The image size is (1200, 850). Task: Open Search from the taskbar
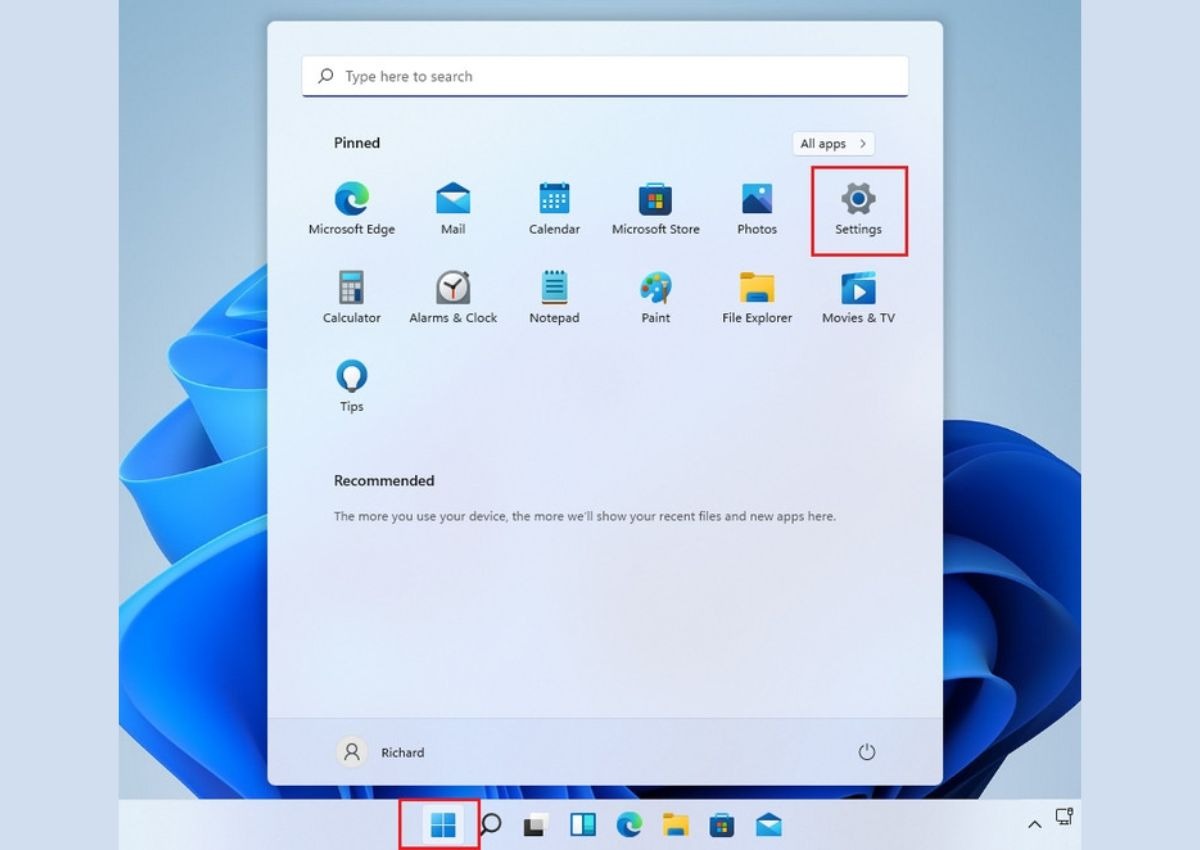(490, 825)
